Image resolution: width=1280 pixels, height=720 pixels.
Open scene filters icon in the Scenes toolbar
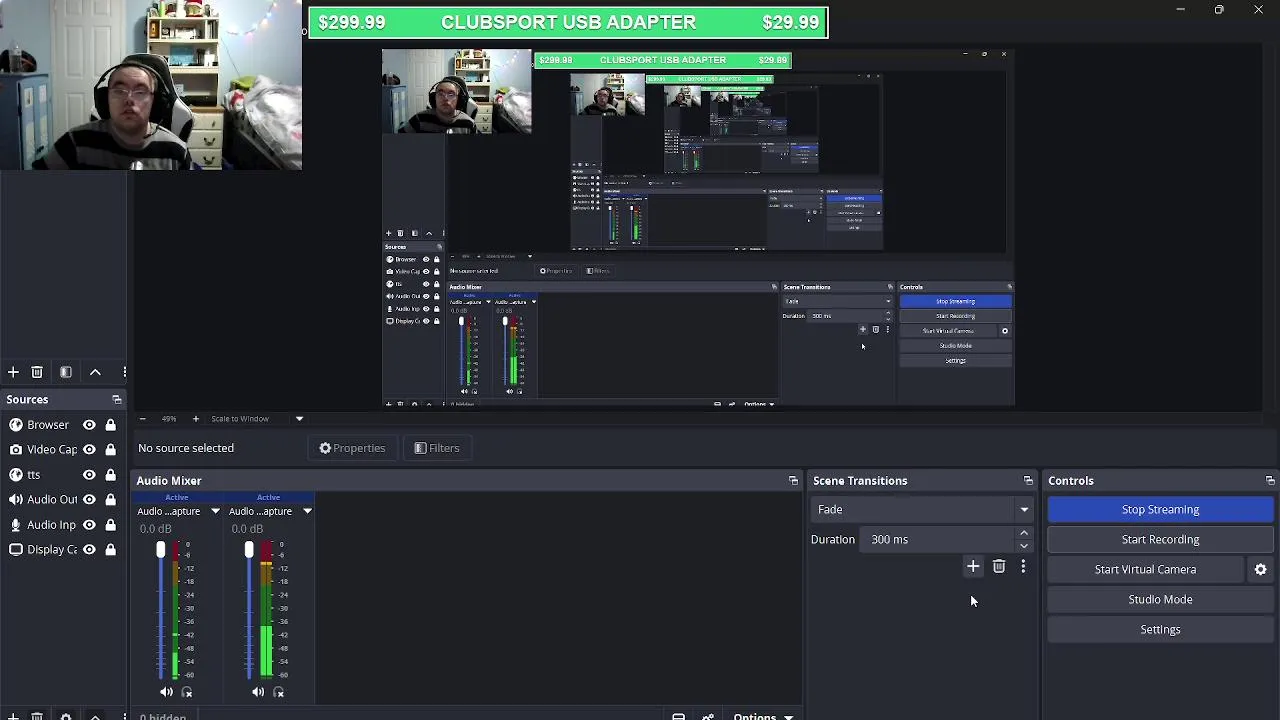[66, 372]
